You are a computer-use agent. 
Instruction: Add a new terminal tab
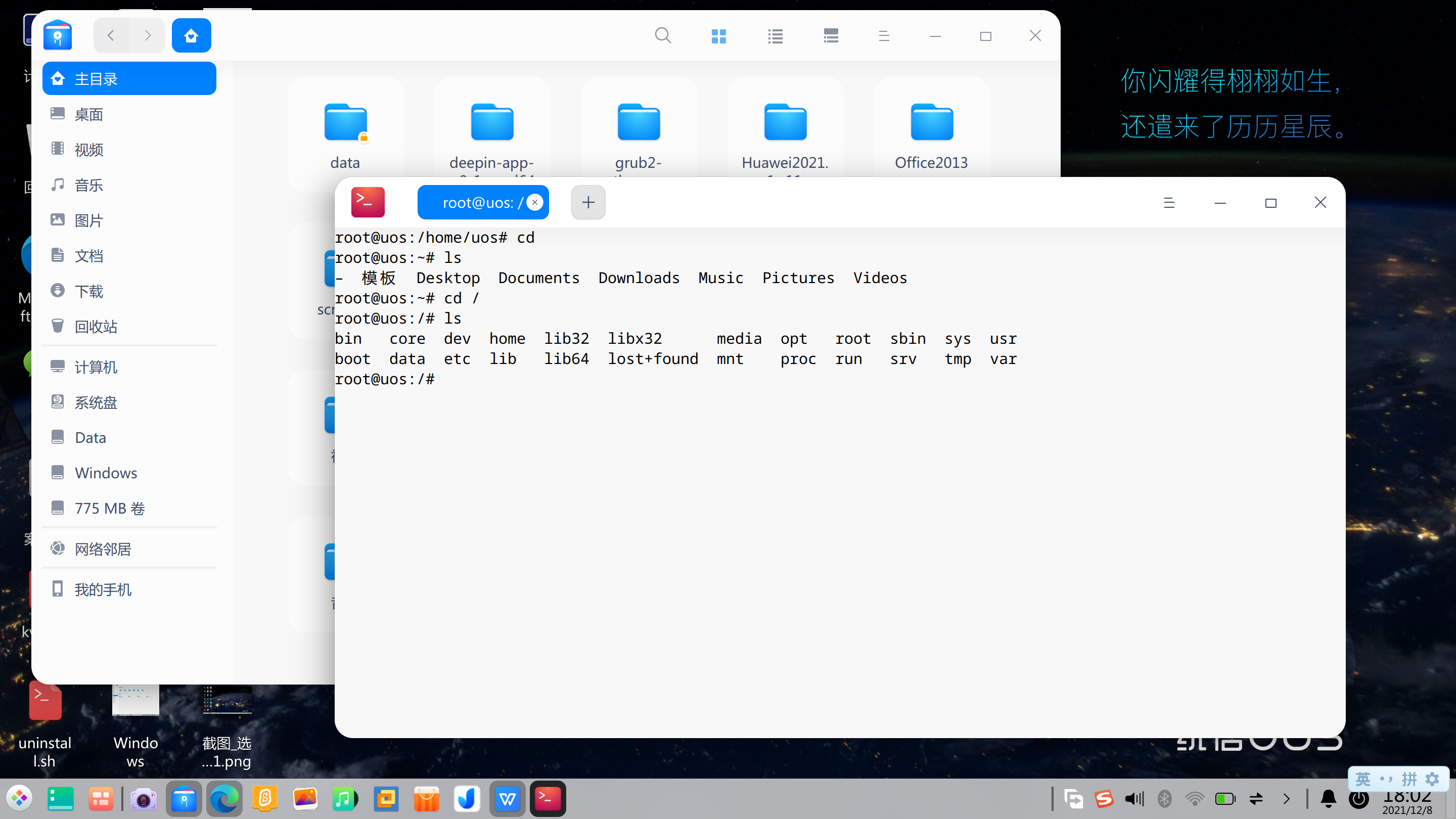(588, 202)
